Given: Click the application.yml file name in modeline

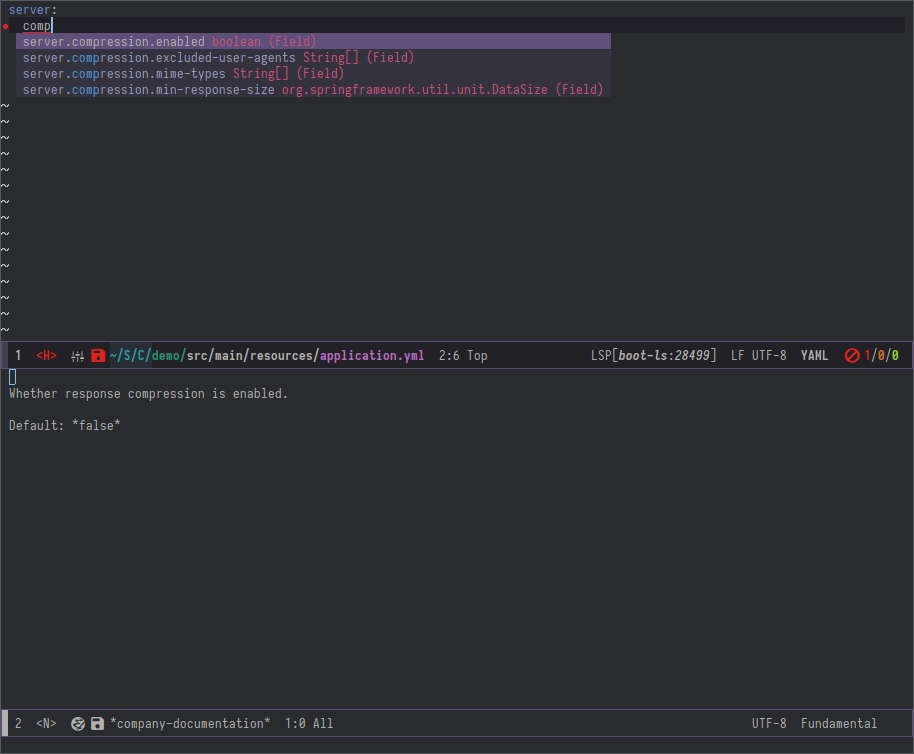Looking at the screenshot, I should (372, 355).
